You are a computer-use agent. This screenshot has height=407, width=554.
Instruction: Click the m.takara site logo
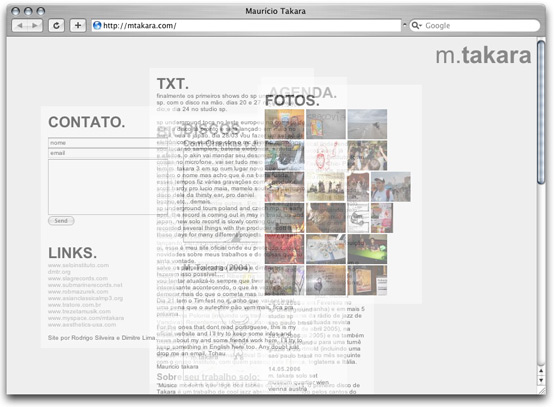[483, 55]
